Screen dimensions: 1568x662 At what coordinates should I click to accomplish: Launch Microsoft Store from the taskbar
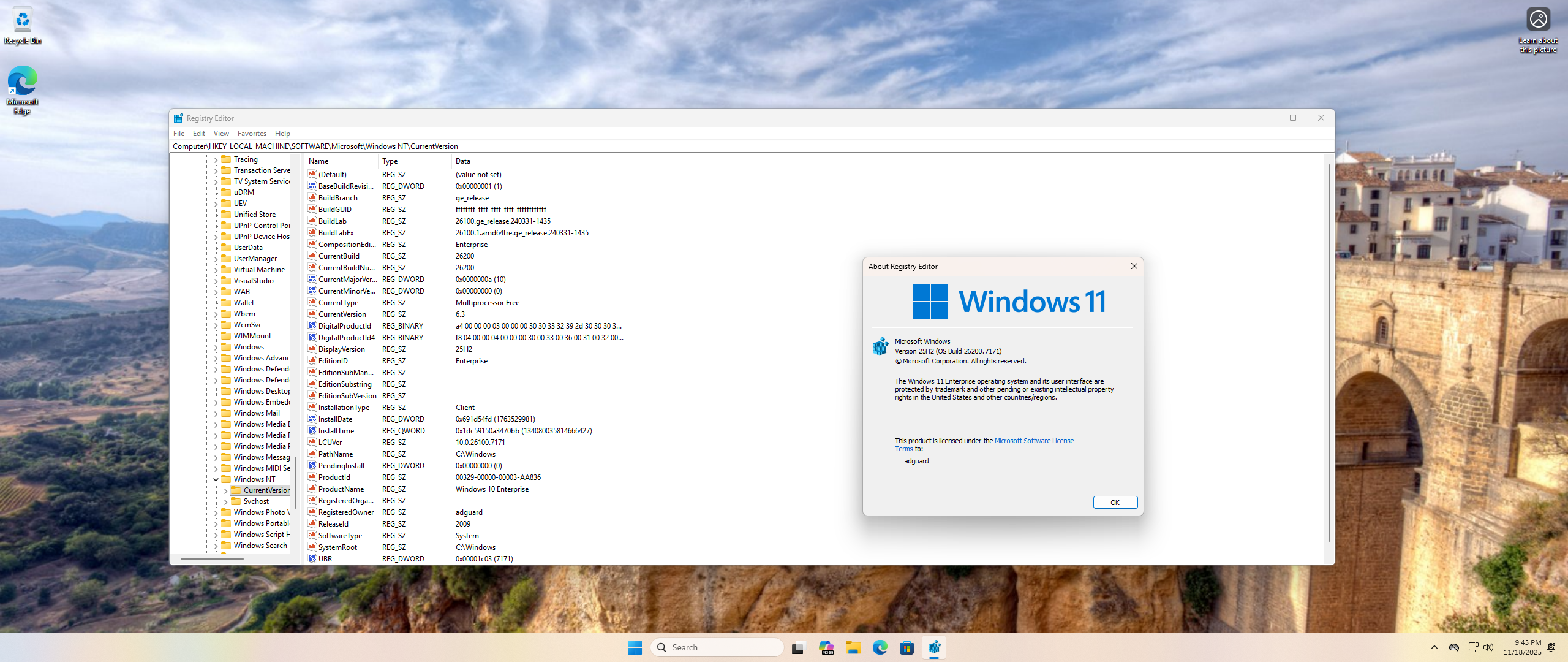(x=907, y=647)
